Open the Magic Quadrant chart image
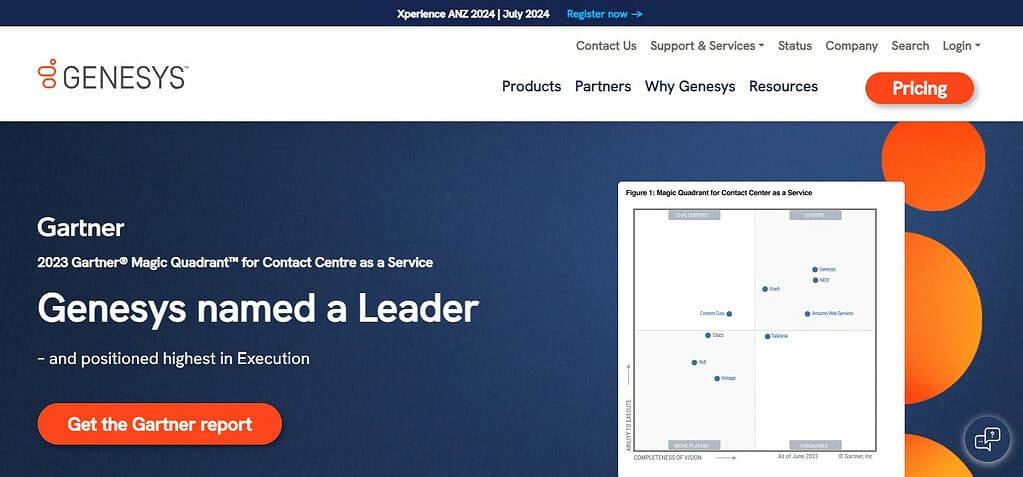Screen dimensions: 1023x477 coord(761,330)
